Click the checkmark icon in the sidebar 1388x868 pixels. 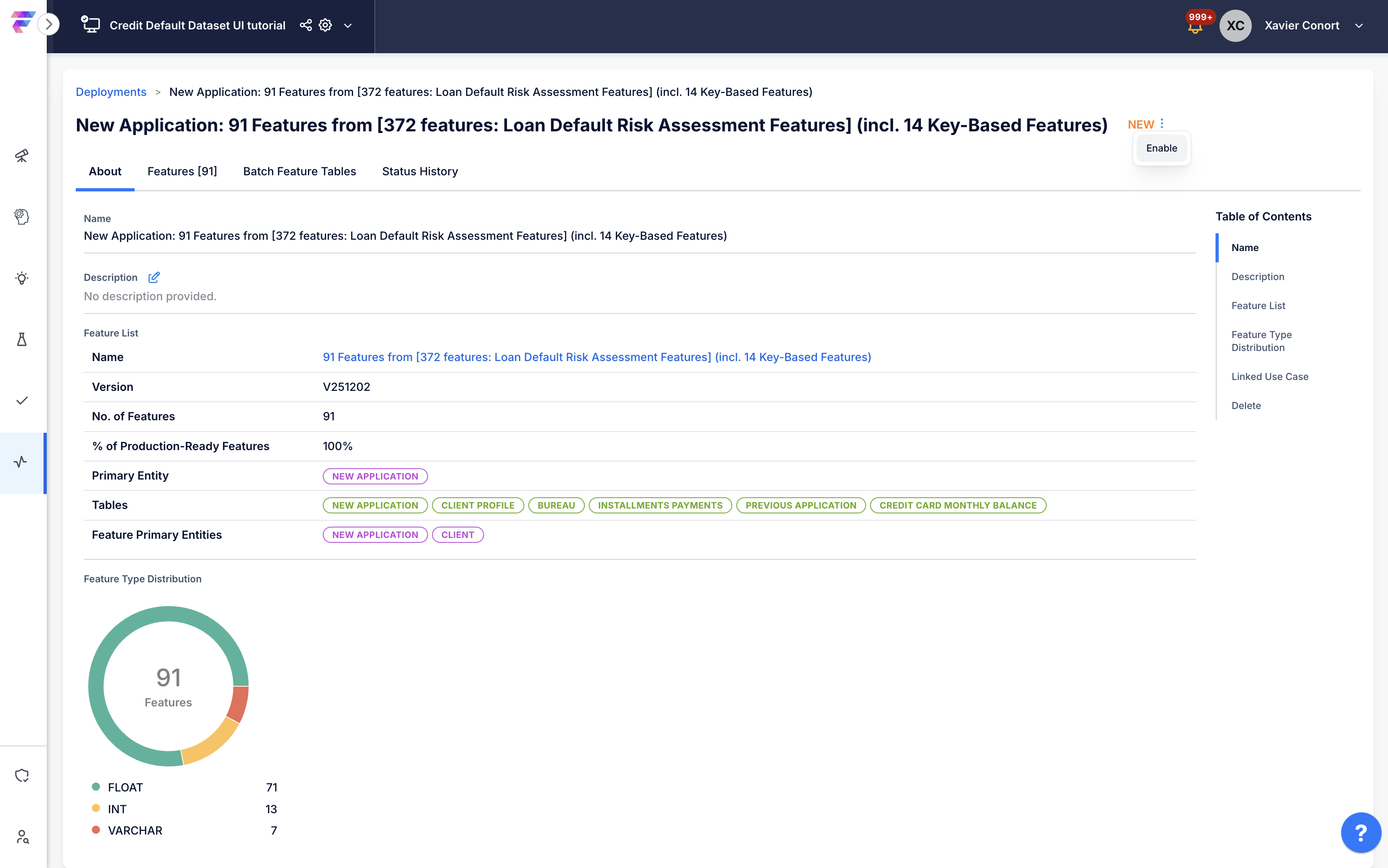[22, 401]
